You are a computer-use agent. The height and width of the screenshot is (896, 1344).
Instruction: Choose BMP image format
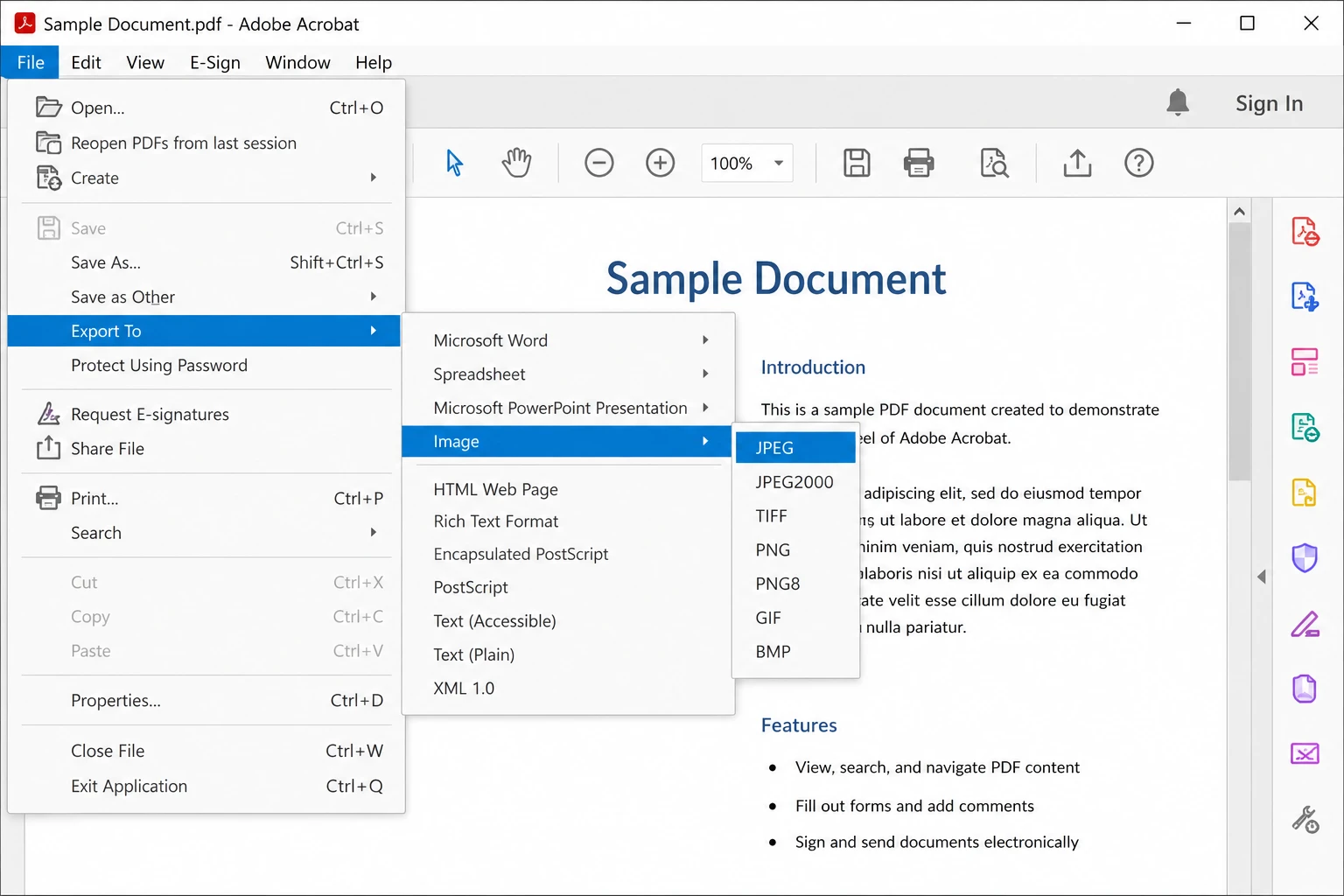tap(795, 652)
